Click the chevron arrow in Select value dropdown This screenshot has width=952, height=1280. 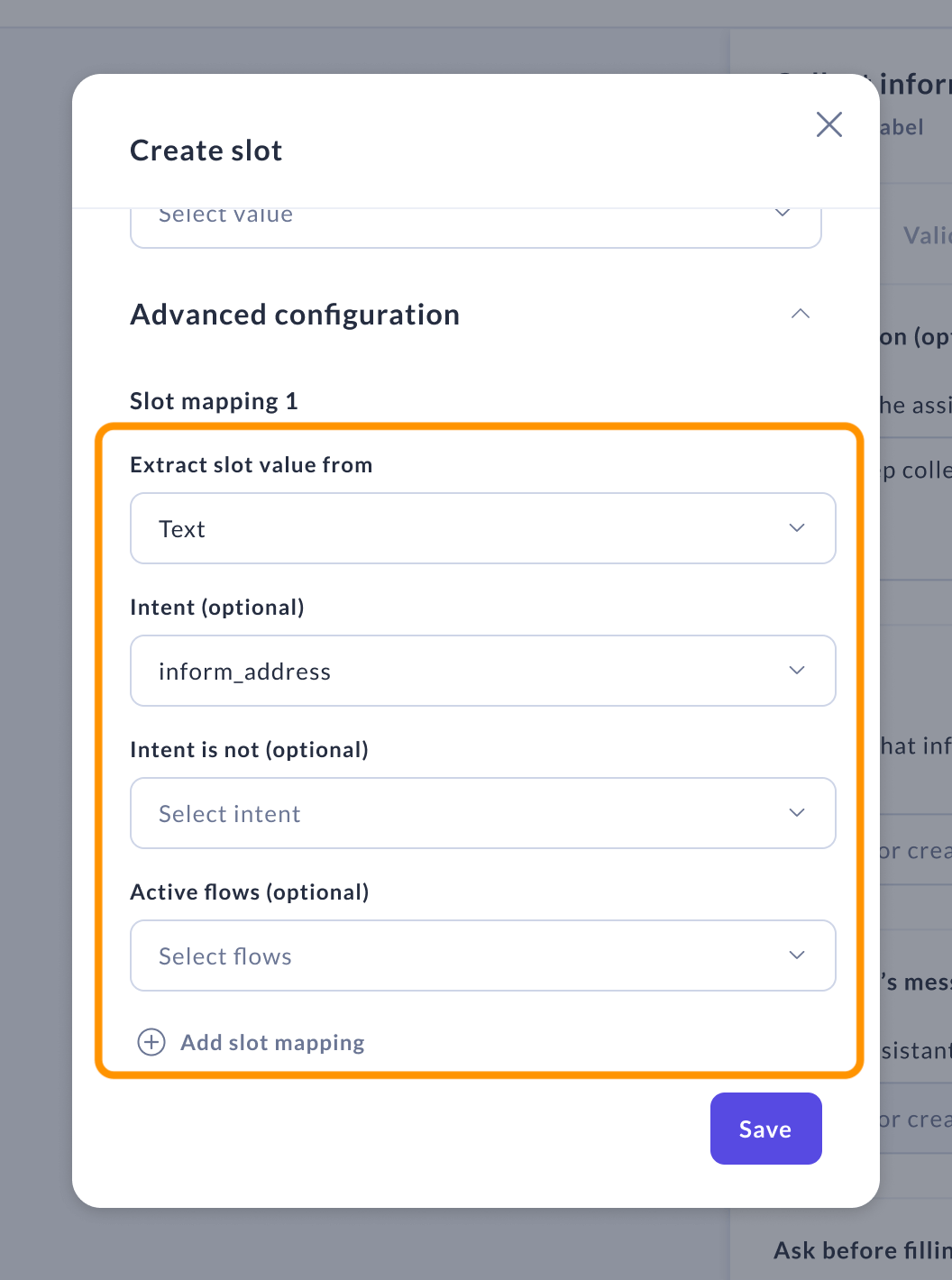(783, 215)
